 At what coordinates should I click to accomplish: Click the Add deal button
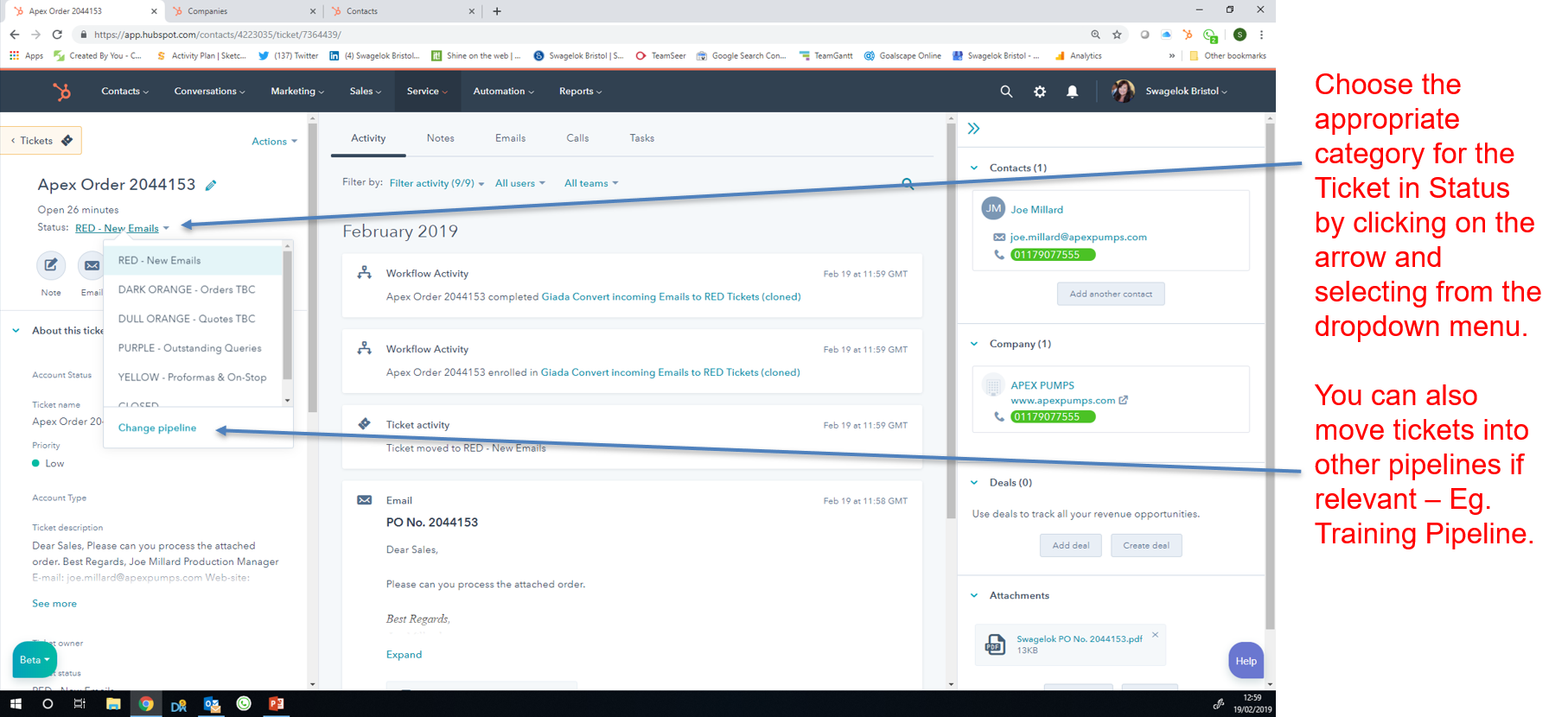coord(1070,545)
